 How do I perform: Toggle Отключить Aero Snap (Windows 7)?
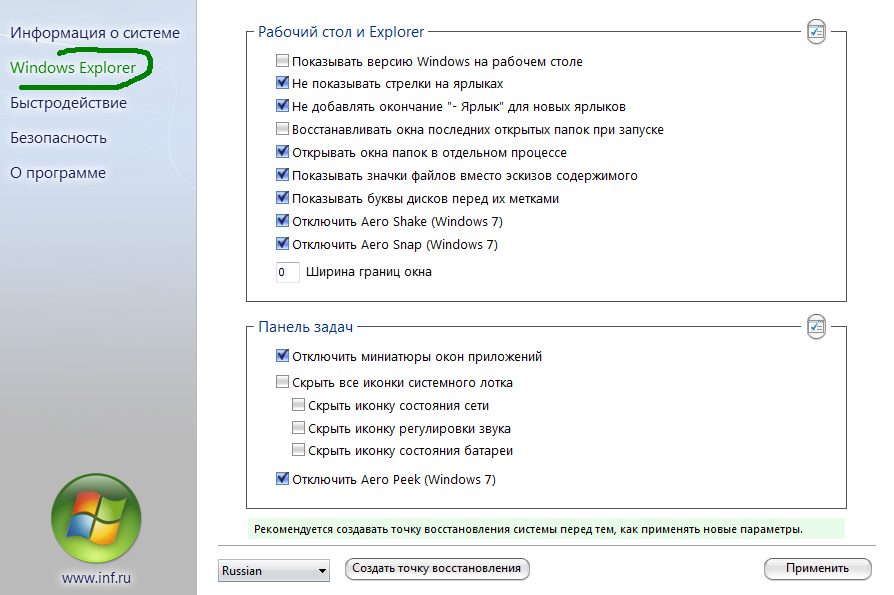282,243
